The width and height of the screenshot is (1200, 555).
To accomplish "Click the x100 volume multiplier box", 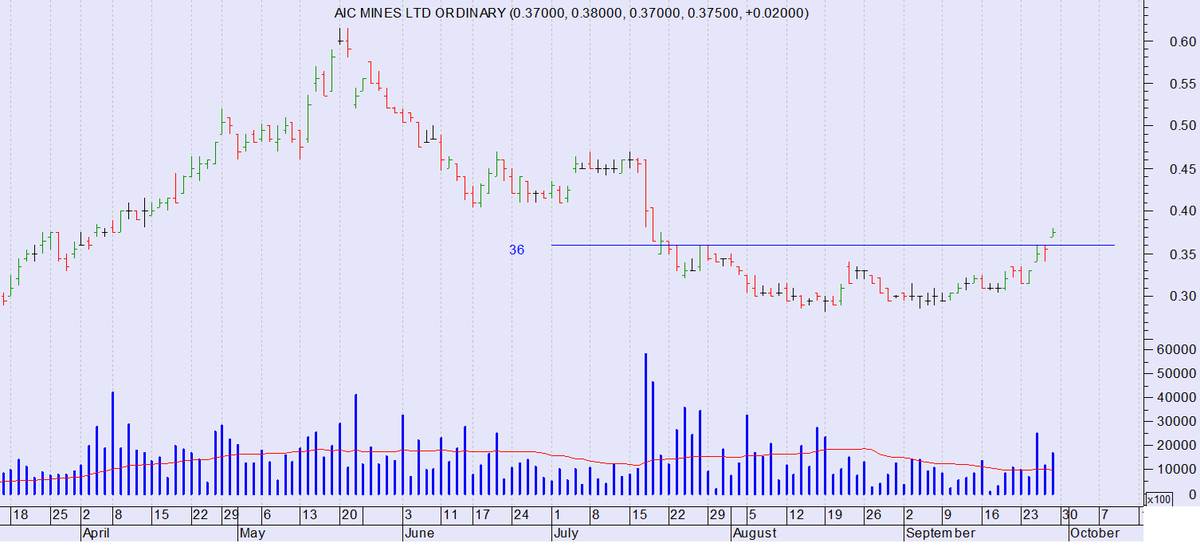I will pos(1159,499).
